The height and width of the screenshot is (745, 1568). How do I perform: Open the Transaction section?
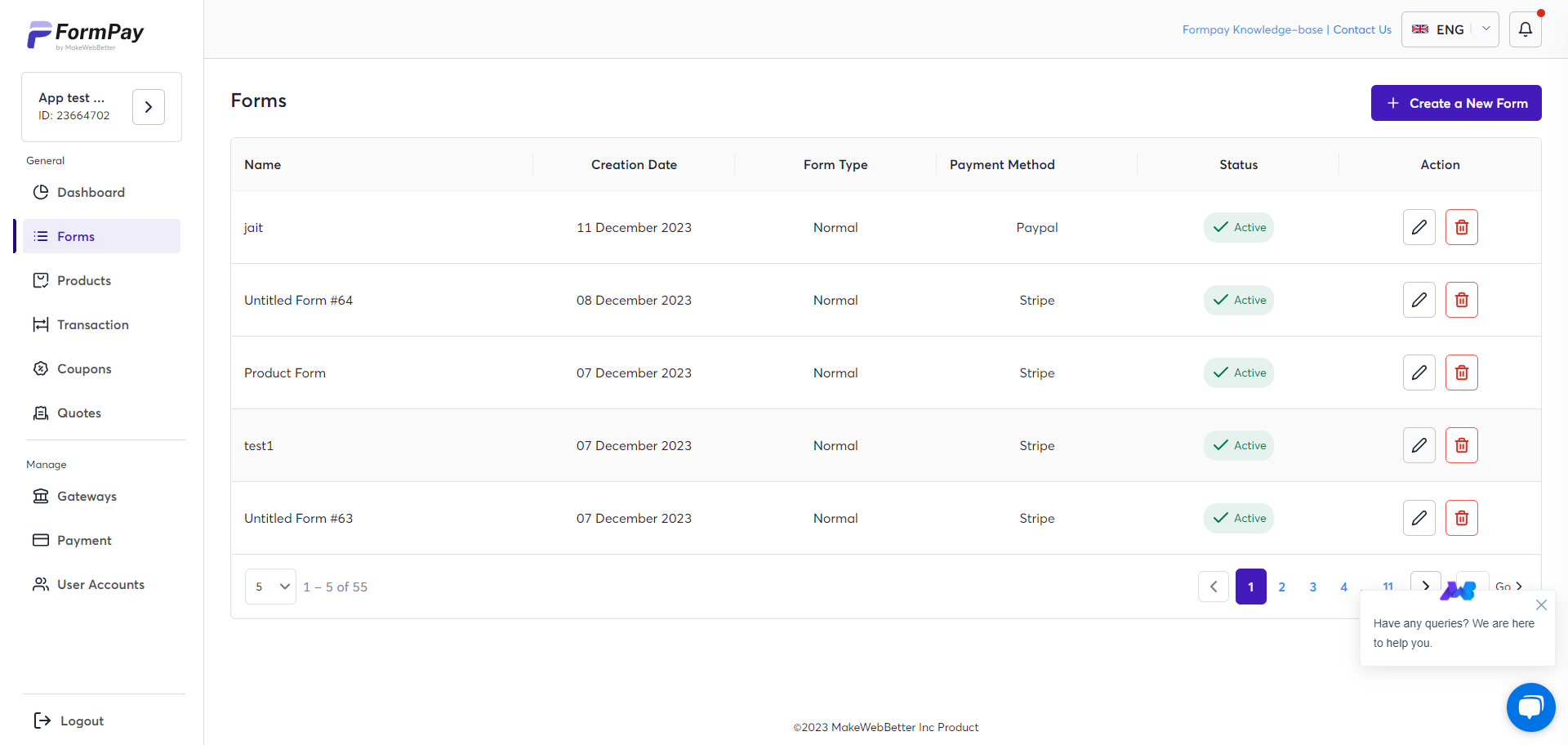pyautogui.click(x=92, y=324)
